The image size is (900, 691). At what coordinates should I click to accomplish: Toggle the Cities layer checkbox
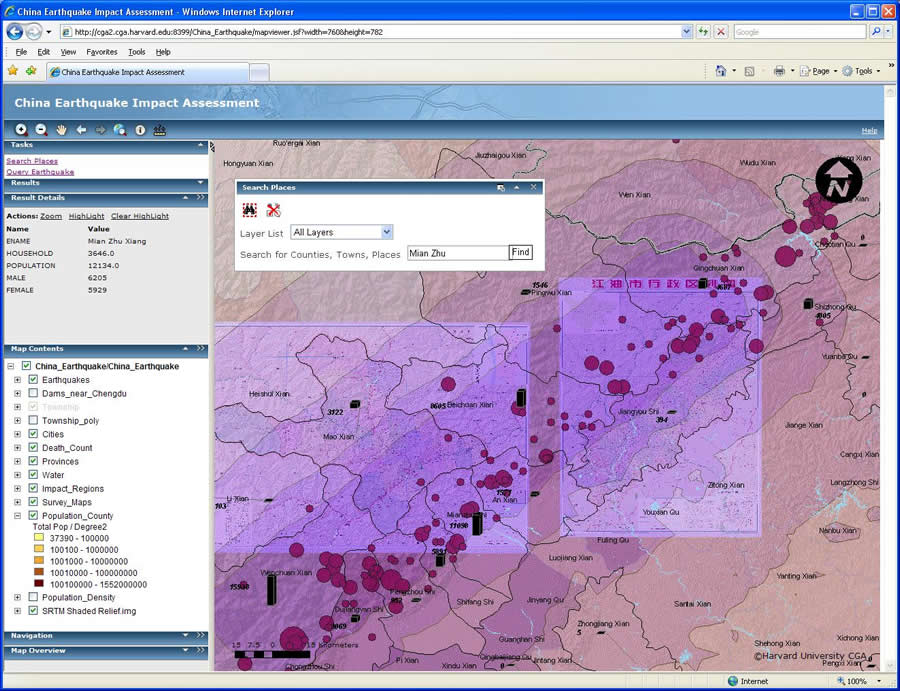[x=33, y=434]
